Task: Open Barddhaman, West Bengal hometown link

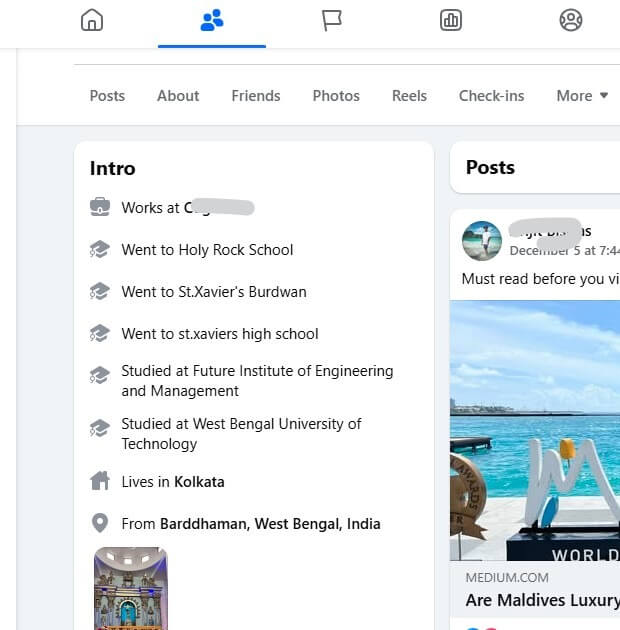Action: point(270,524)
